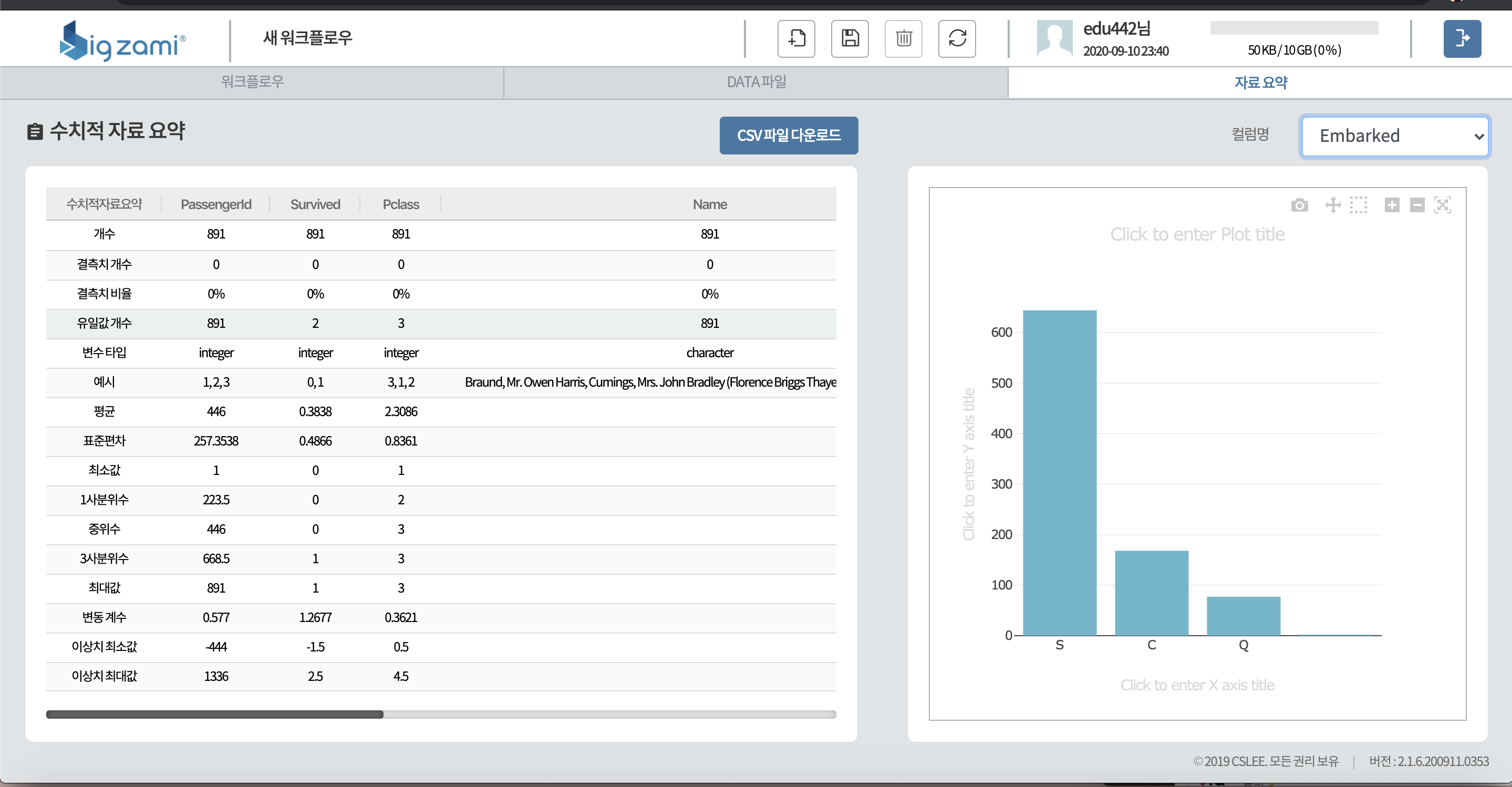Select the box select chart tool
1512x787 pixels.
pos(1358,205)
